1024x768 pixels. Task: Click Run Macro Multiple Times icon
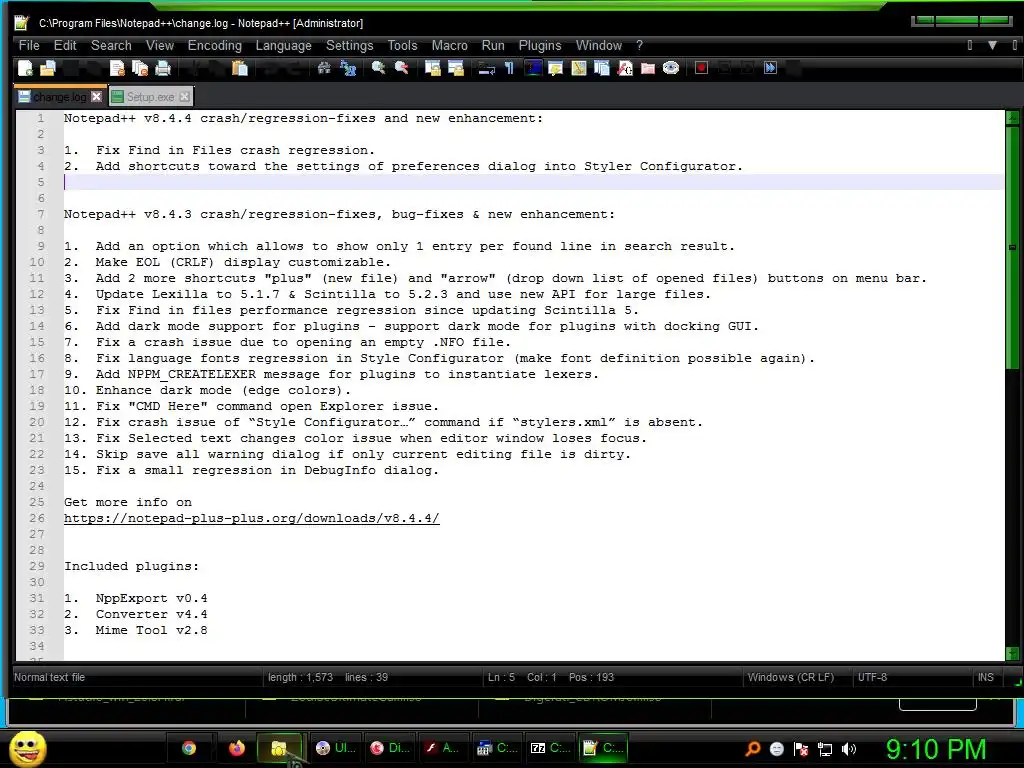point(771,68)
